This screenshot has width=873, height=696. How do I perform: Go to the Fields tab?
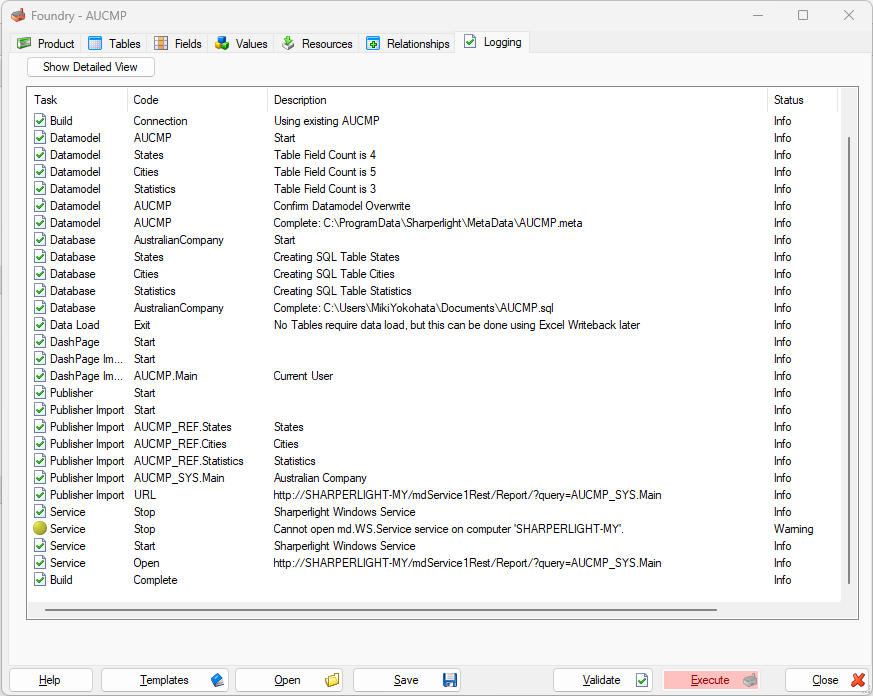[178, 43]
